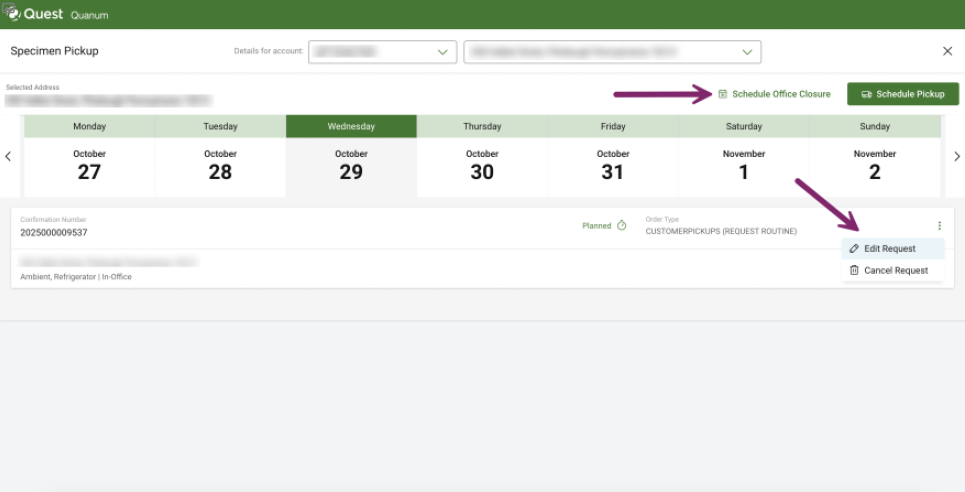Click the Schedule Pickup button
965x492 pixels.
click(902, 94)
